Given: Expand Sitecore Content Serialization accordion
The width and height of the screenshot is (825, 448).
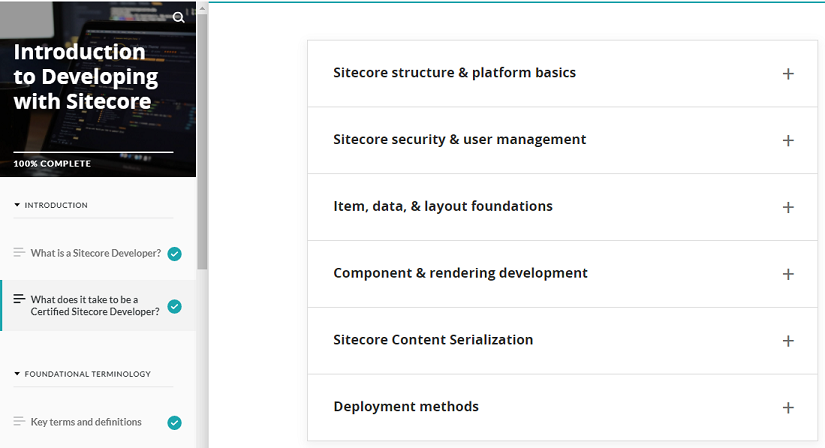Looking at the screenshot, I should pos(562,341).
